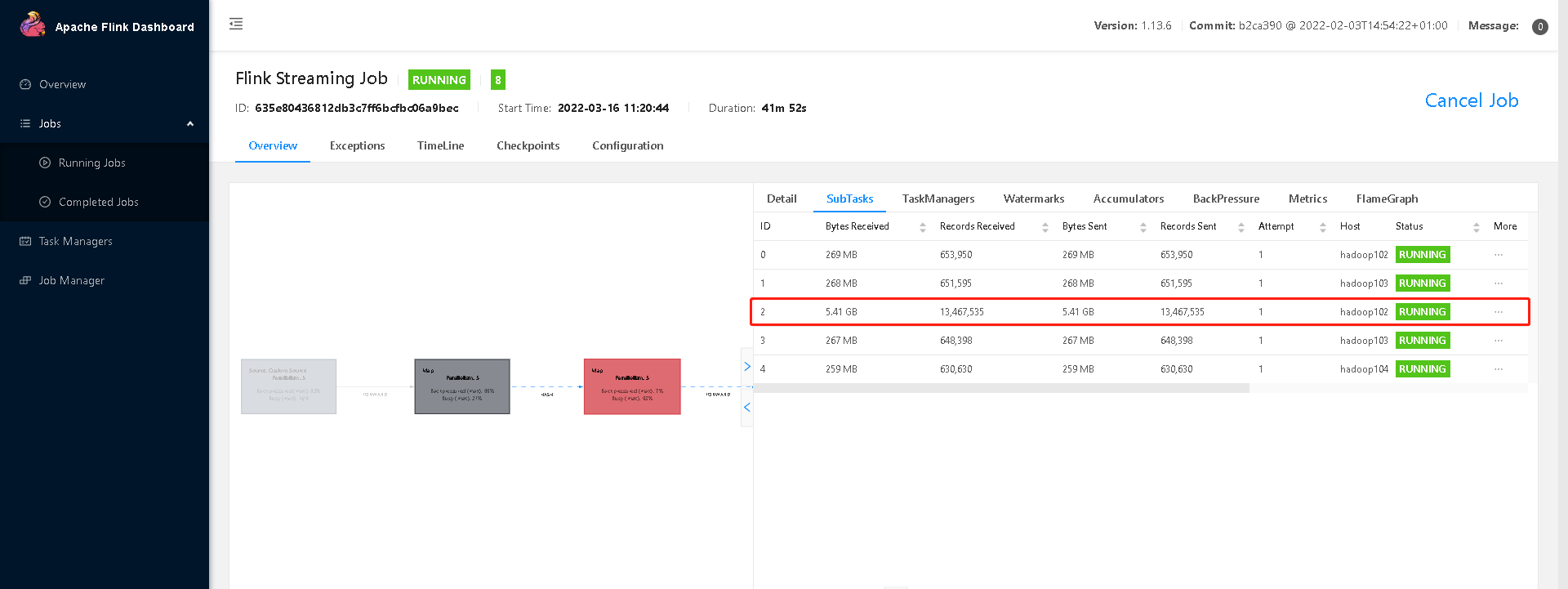1568x589 pixels.
Task: Open More actions for subtask 2
Action: [x=1499, y=312]
